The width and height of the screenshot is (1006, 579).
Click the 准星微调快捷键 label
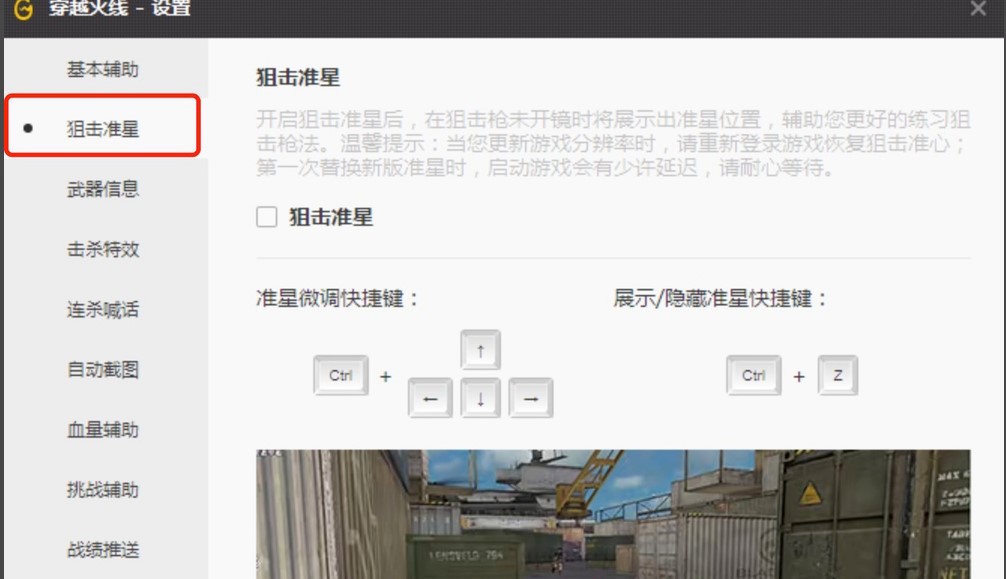(337, 298)
